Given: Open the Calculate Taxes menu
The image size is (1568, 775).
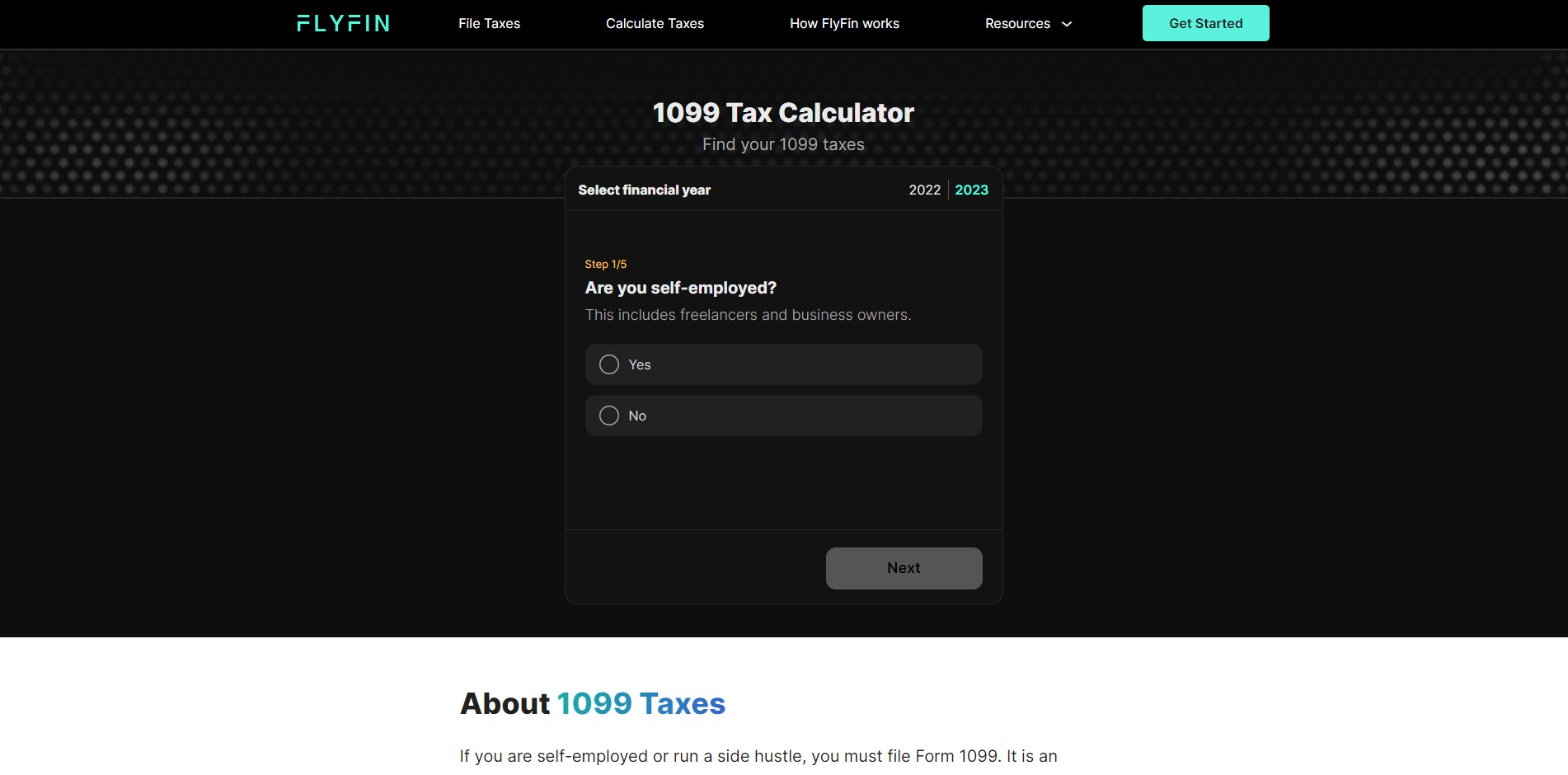Looking at the screenshot, I should (655, 23).
